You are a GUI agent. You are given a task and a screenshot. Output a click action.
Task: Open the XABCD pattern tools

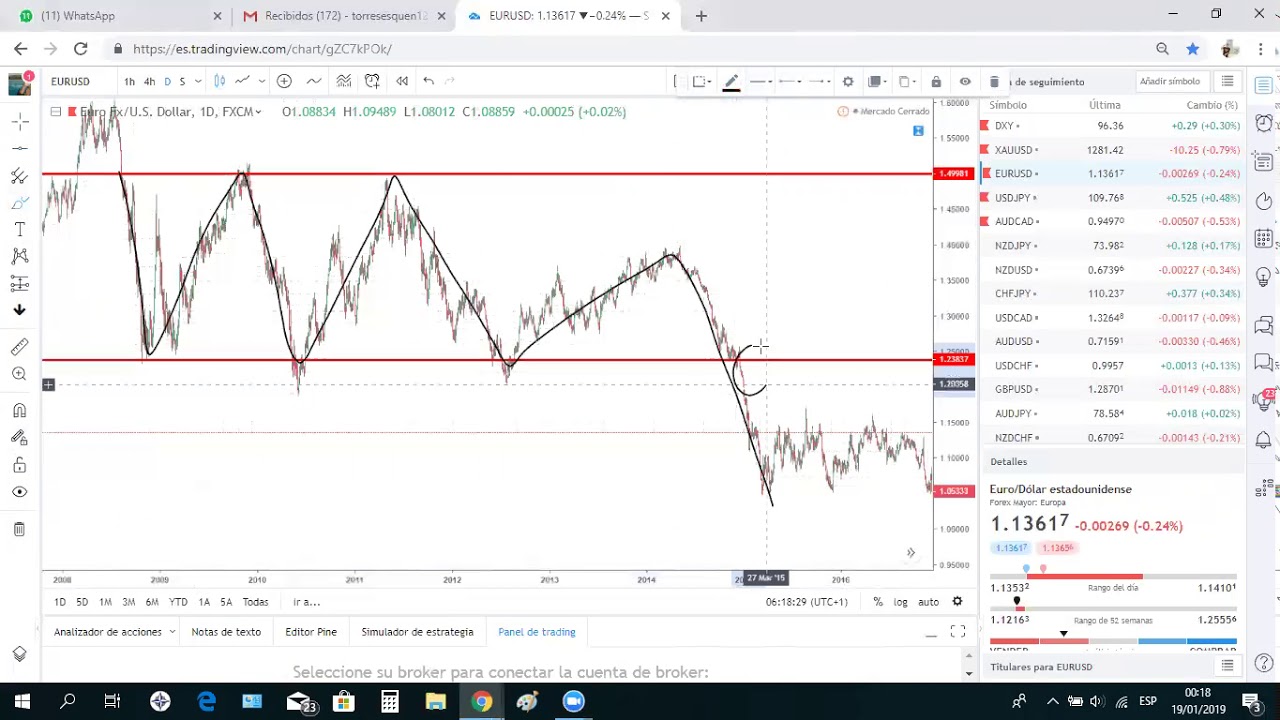tap(19, 257)
